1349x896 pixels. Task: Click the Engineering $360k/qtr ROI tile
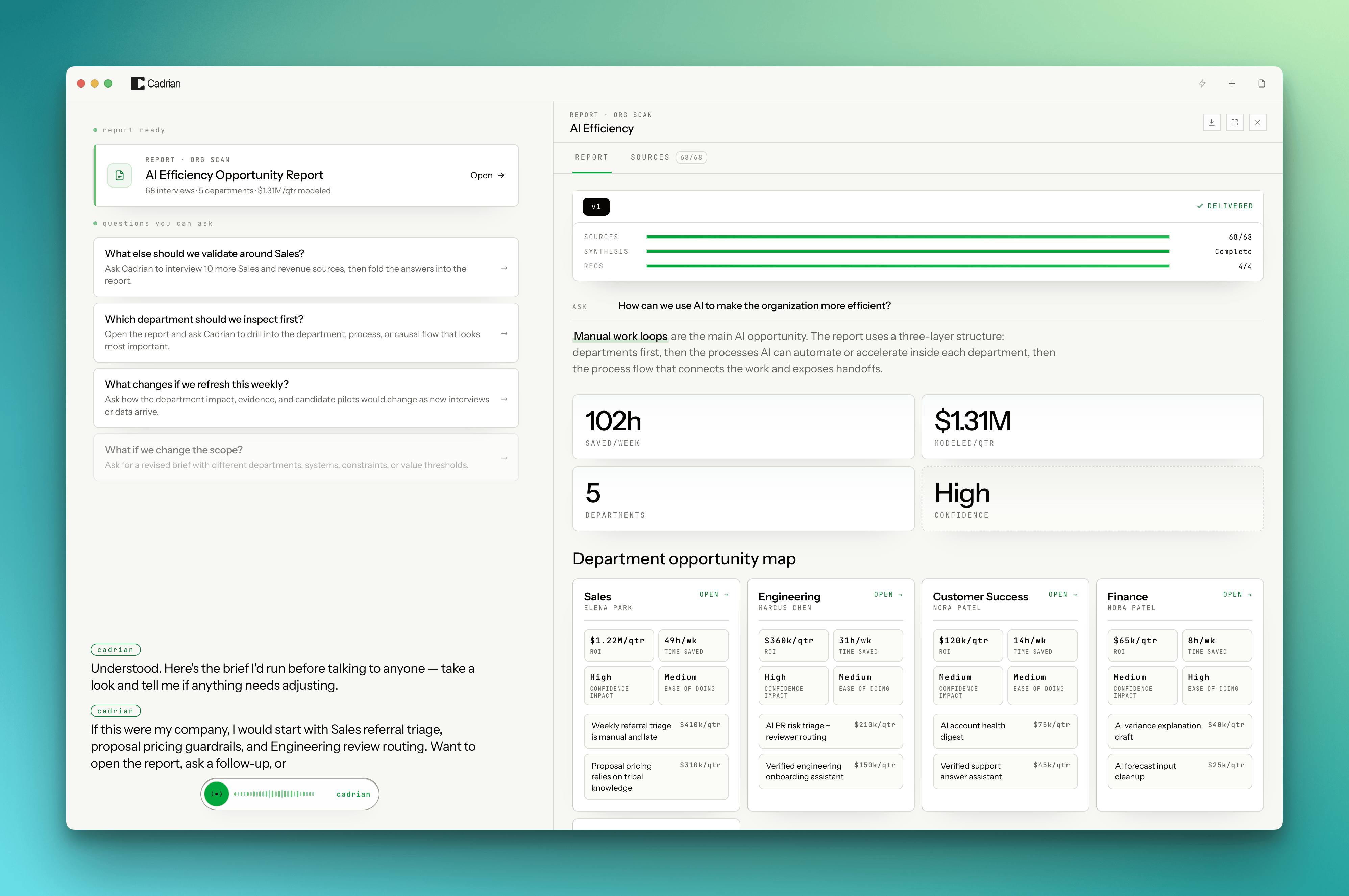[x=793, y=645]
